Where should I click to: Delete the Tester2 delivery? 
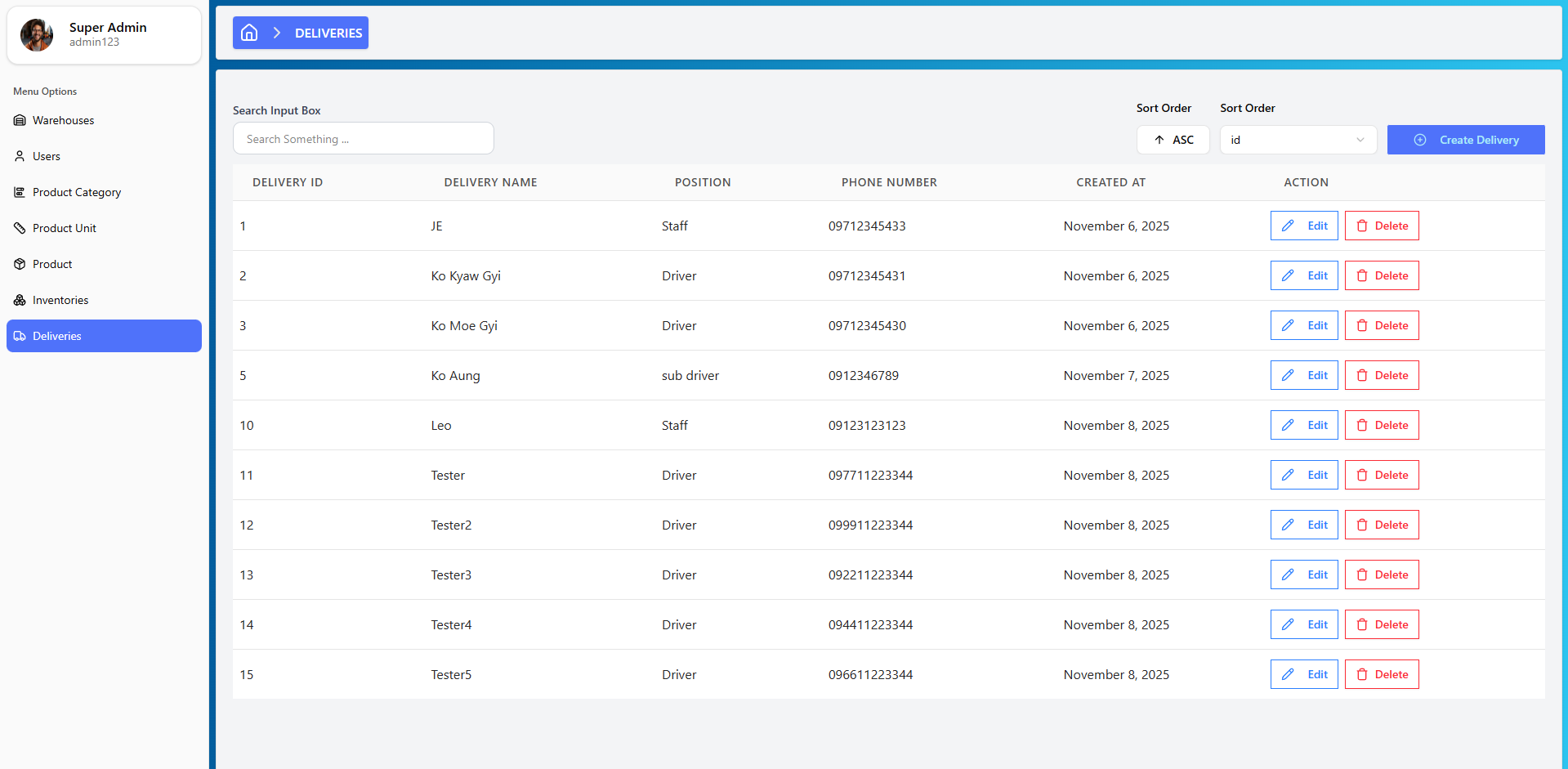click(x=1382, y=525)
